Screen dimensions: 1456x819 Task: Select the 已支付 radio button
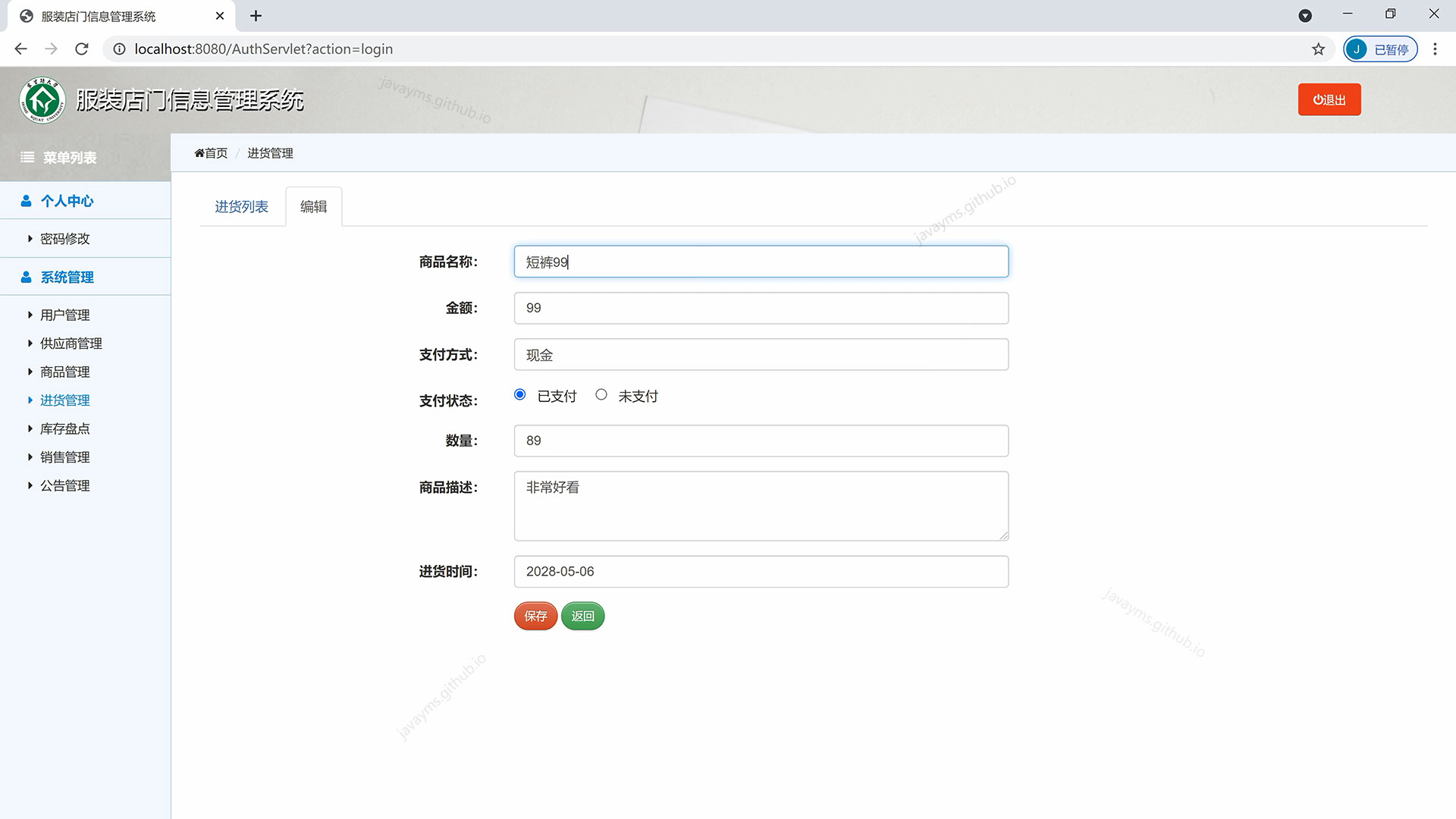(519, 395)
